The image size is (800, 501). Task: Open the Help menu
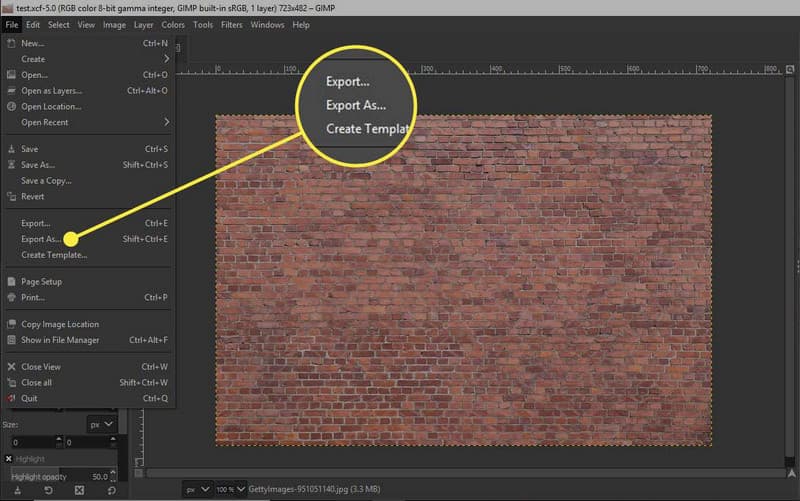pyautogui.click(x=301, y=24)
